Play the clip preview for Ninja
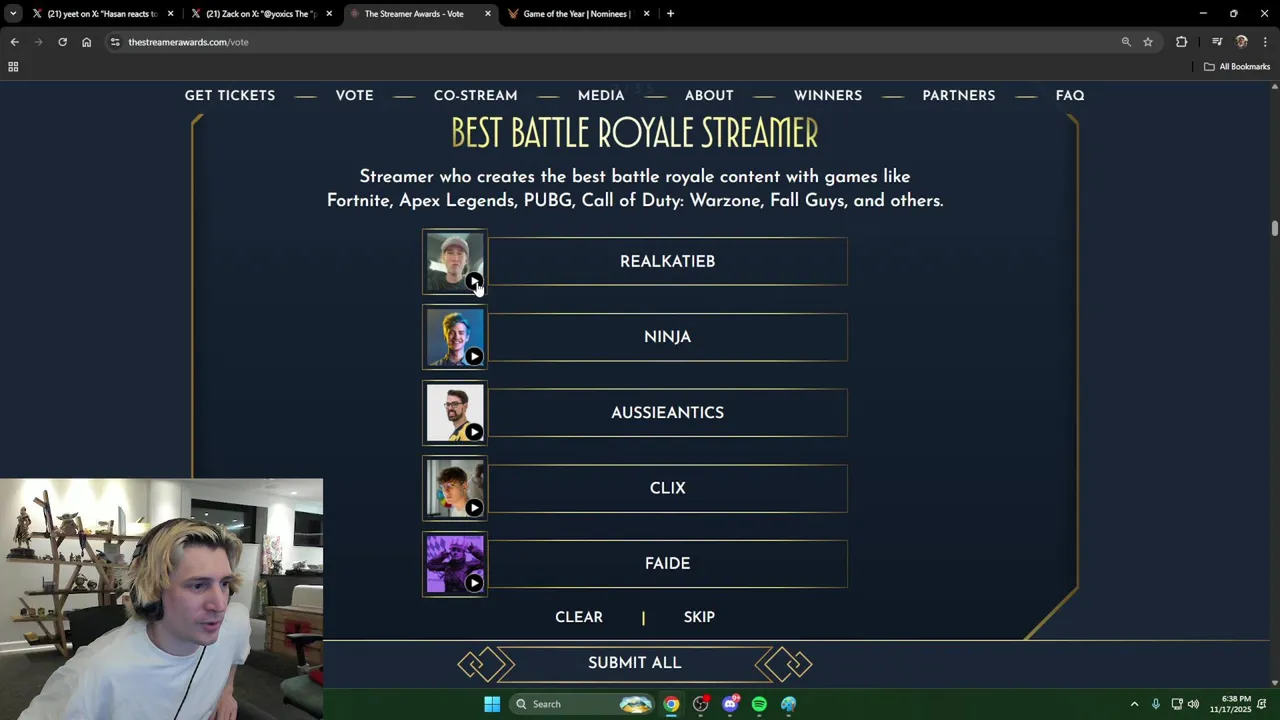This screenshot has height=720, width=1280. pos(474,357)
